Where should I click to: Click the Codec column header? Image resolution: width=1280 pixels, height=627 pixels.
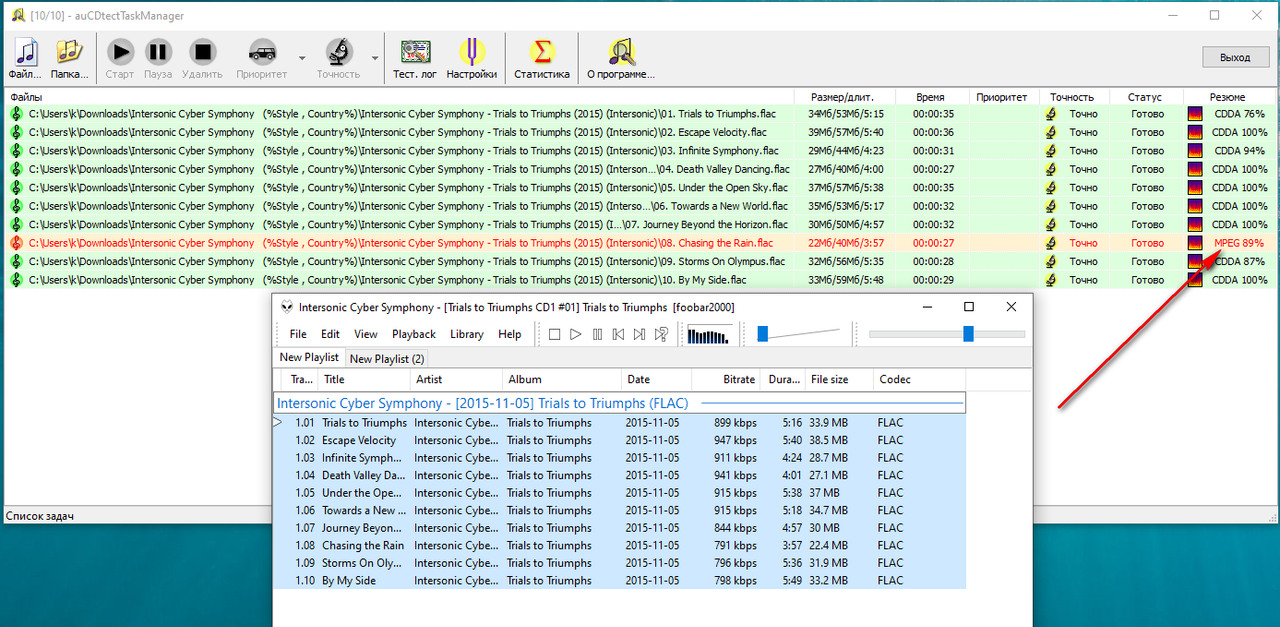(x=918, y=379)
